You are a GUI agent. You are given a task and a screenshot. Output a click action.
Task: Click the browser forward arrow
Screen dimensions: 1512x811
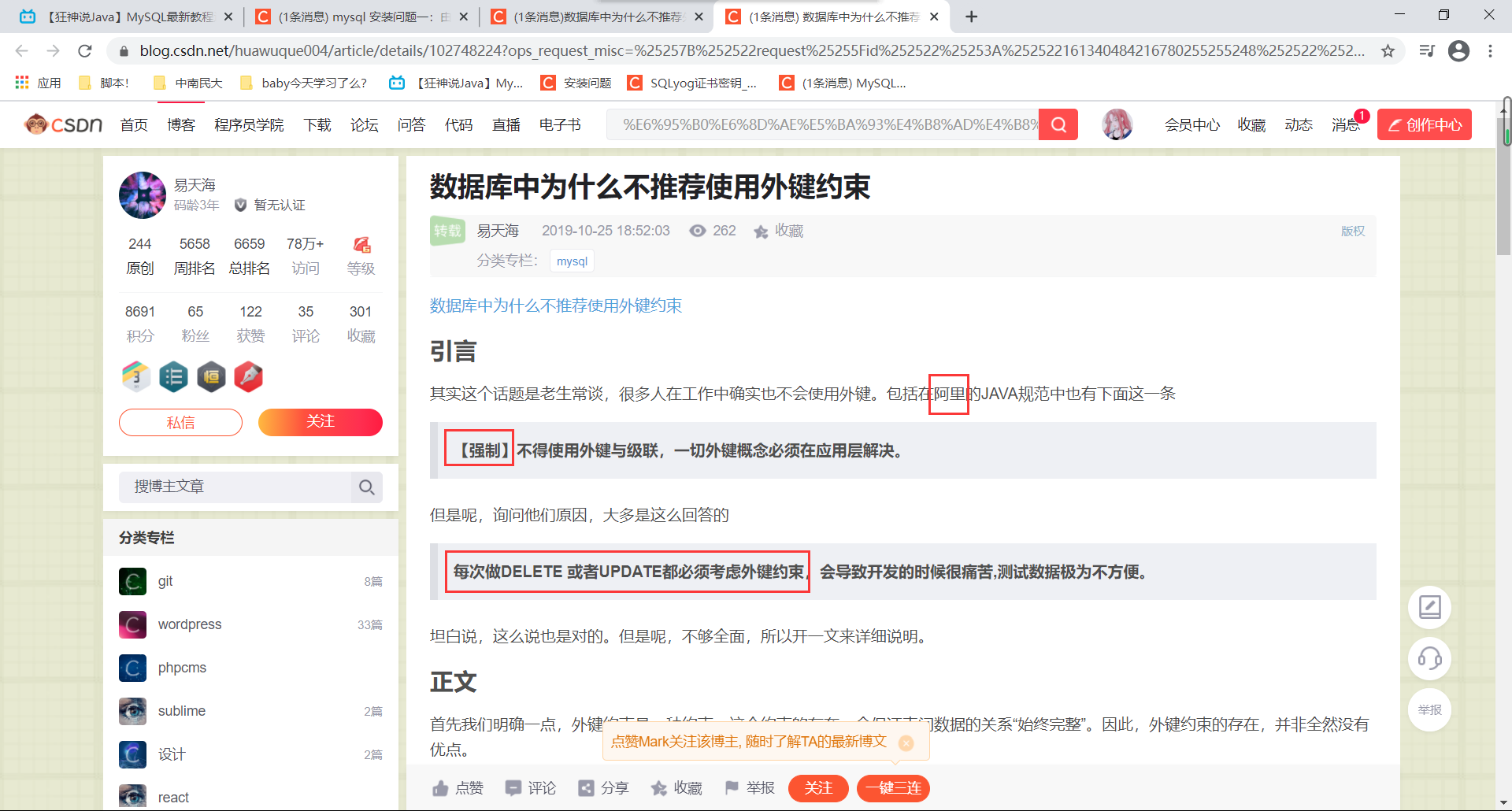54,51
